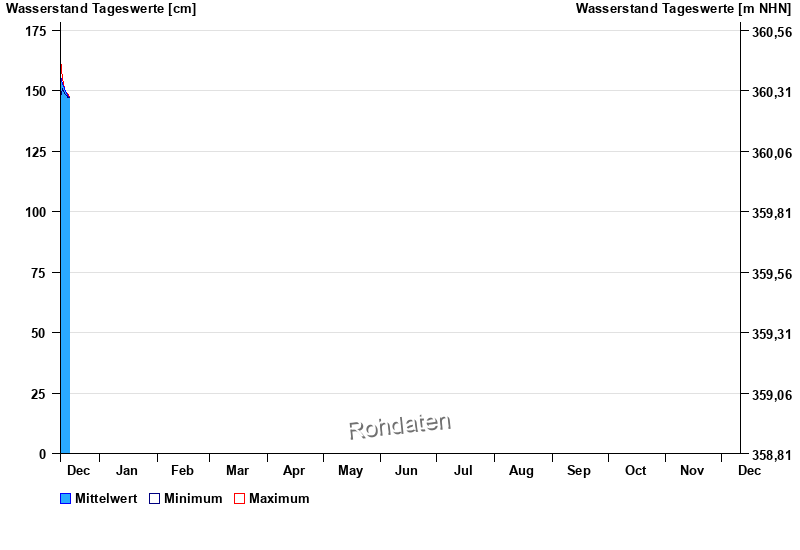800x550 pixels.
Task: Select the Mittelwert legend label
Action: 106,499
